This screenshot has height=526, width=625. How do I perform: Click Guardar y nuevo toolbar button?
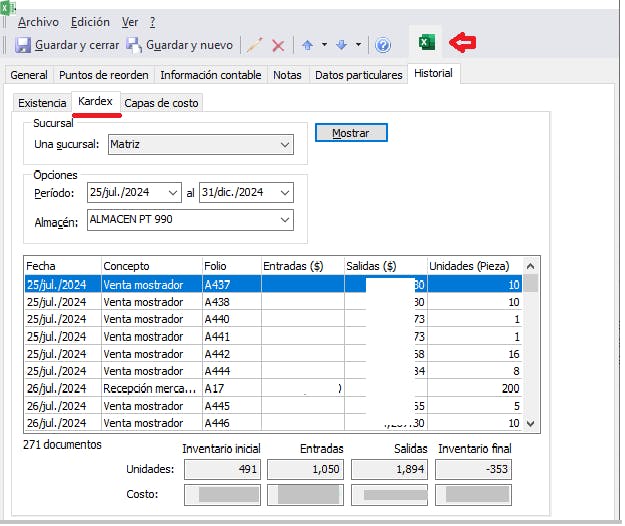[x=179, y=45]
